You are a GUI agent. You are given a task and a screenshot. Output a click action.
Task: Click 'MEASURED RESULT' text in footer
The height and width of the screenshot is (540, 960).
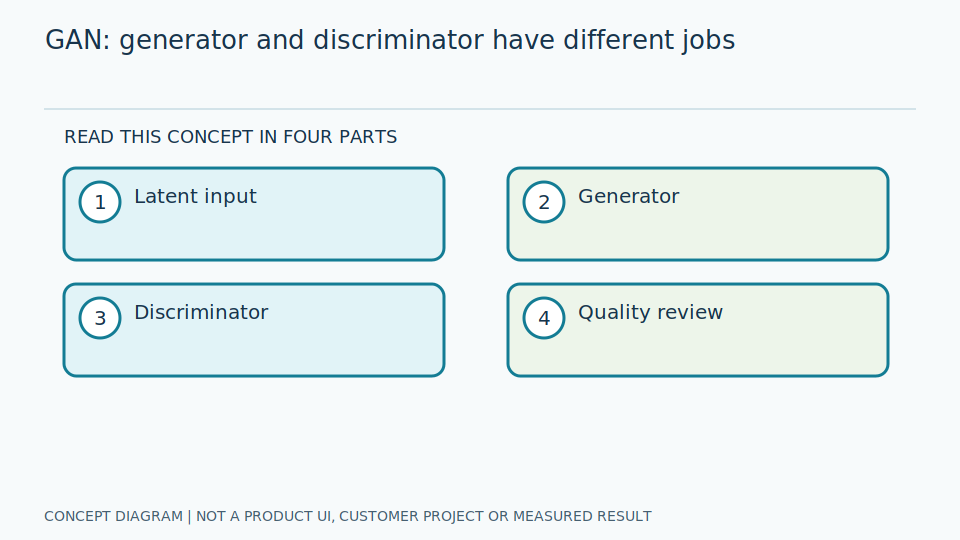click(582, 517)
